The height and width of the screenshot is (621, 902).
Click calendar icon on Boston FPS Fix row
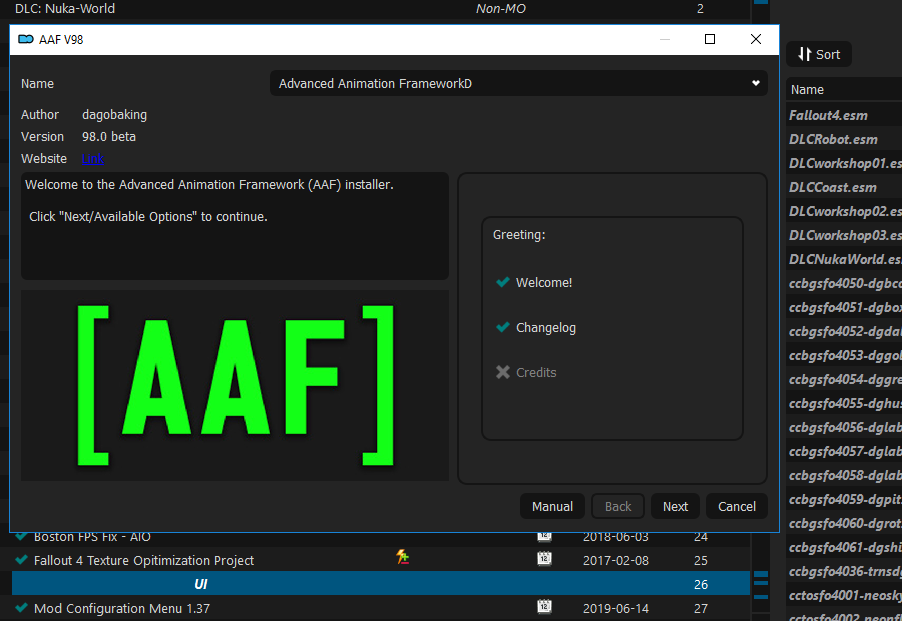click(544, 536)
